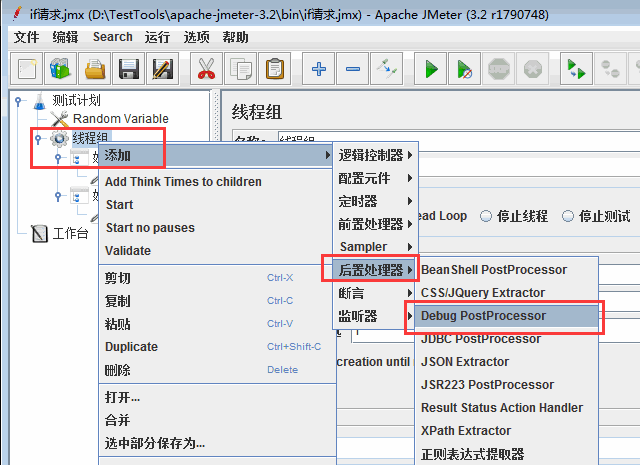The image size is (640, 465).
Task: Click the Paste clipboard icon
Action: point(275,69)
